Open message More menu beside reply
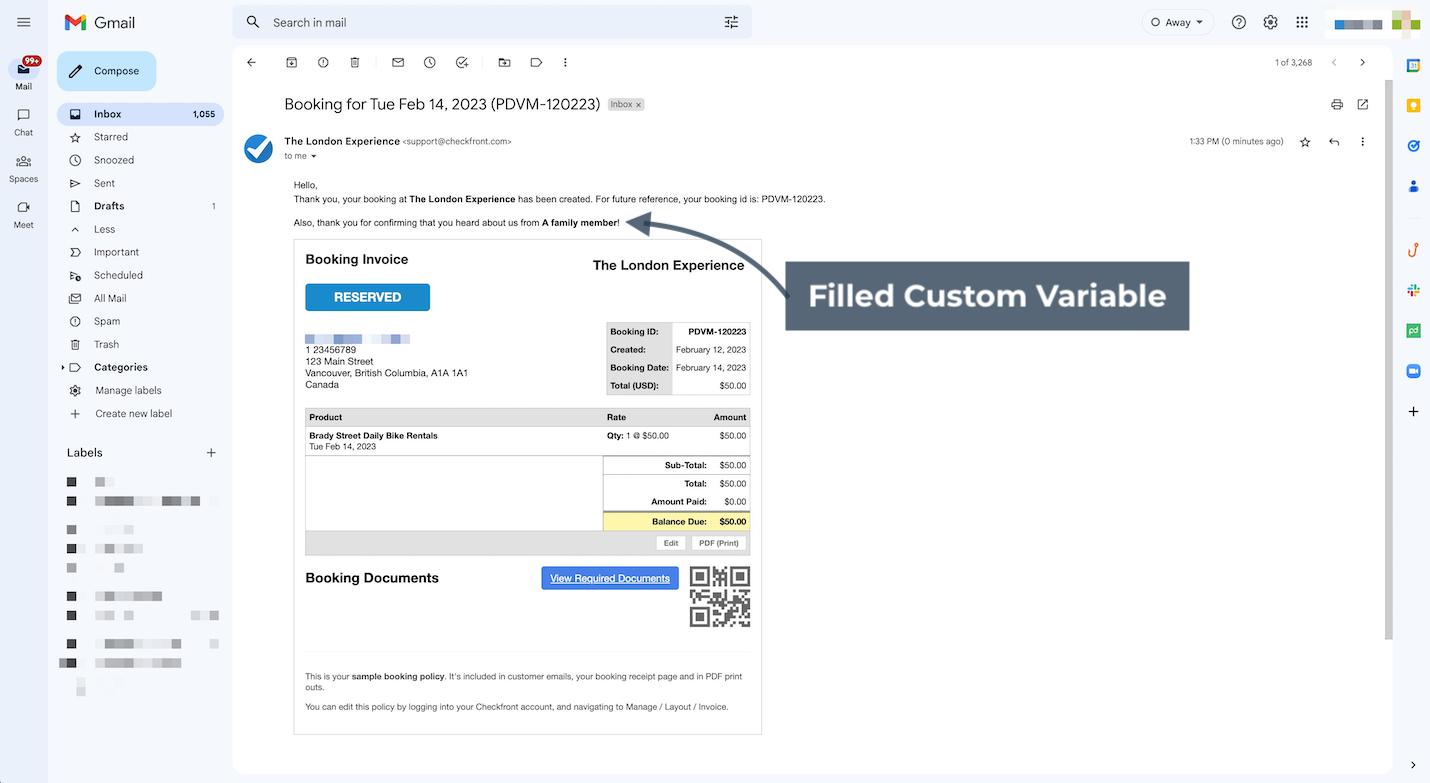 click(1362, 142)
